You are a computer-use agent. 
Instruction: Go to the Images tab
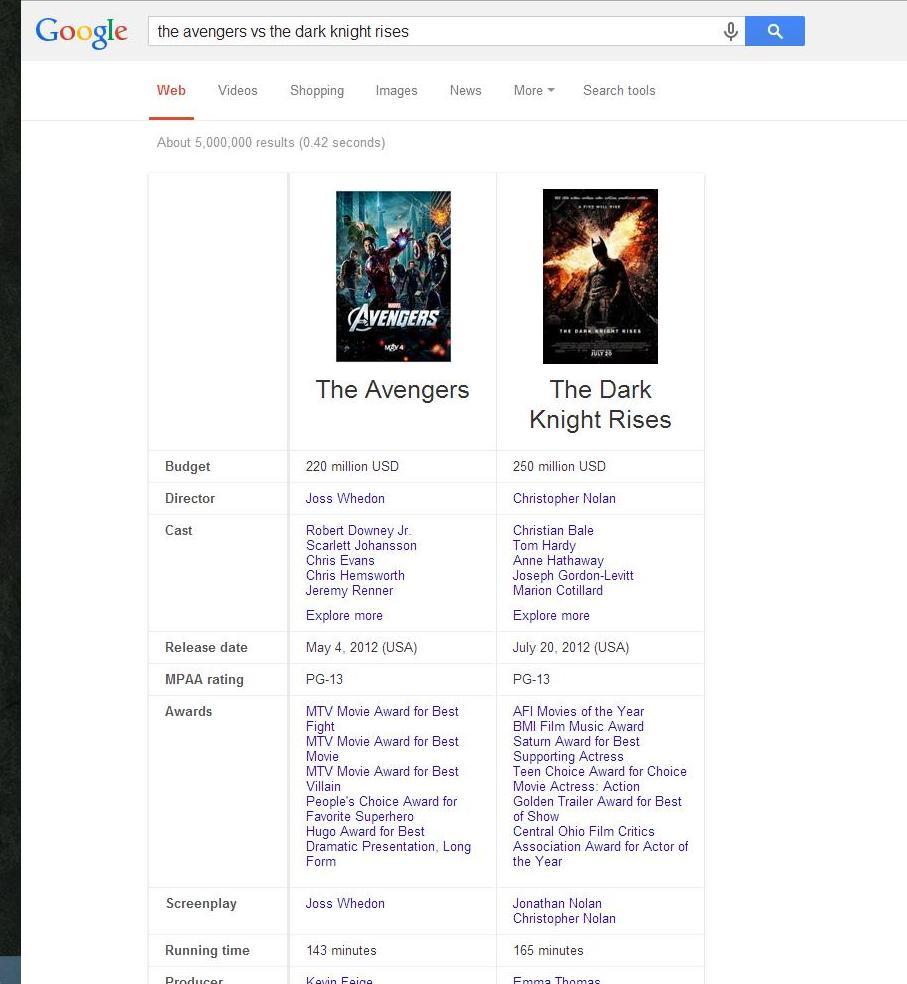(x=396, y=90)
